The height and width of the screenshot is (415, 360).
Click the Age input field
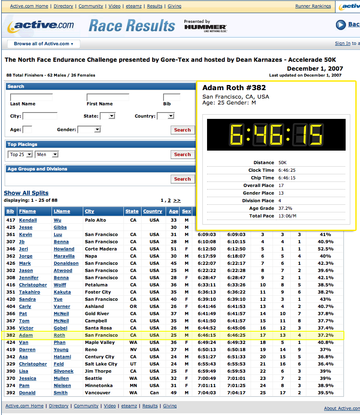pos(27,129)
